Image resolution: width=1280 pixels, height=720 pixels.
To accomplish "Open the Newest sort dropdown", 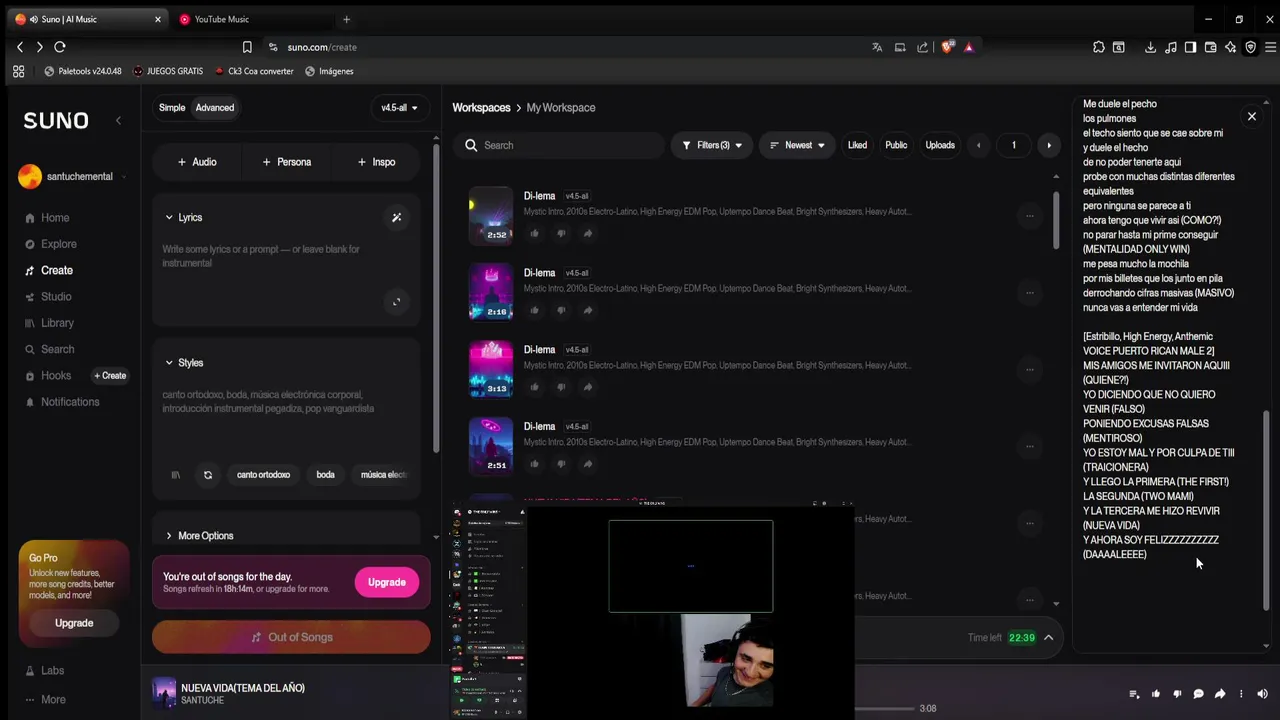I will pyautogui.click(x=797, y=145).
